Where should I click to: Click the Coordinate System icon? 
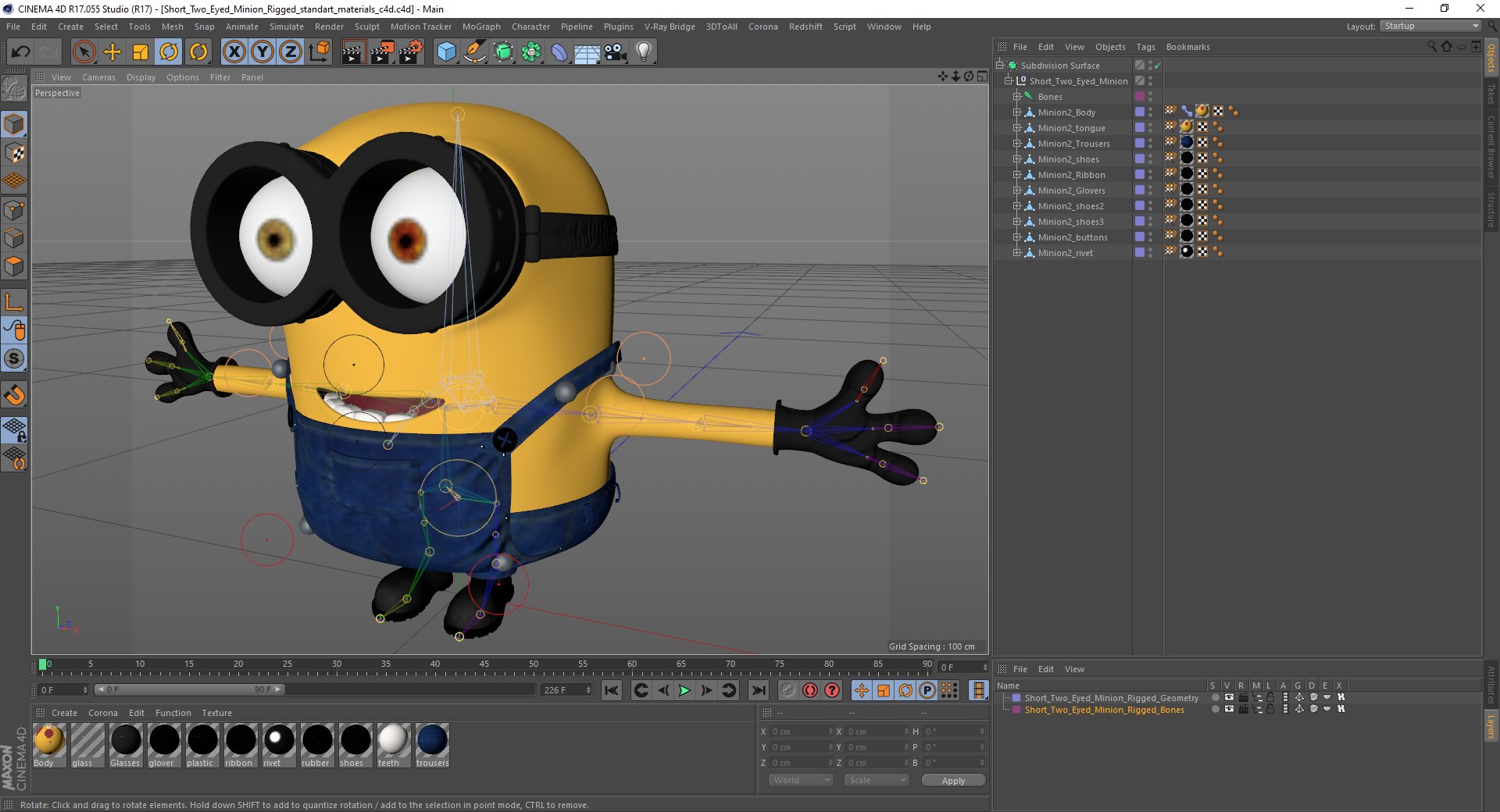pos(319,52)
